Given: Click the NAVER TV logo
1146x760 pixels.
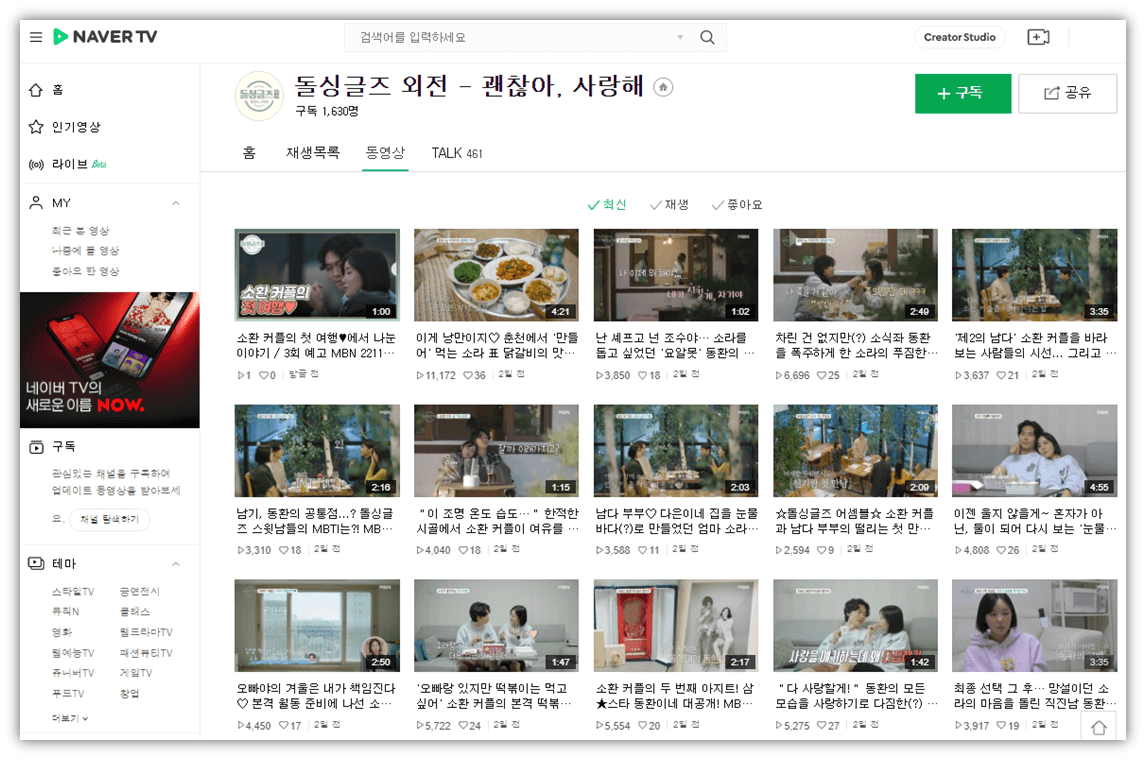Looking at the screenshot, I should click(105, 37).
